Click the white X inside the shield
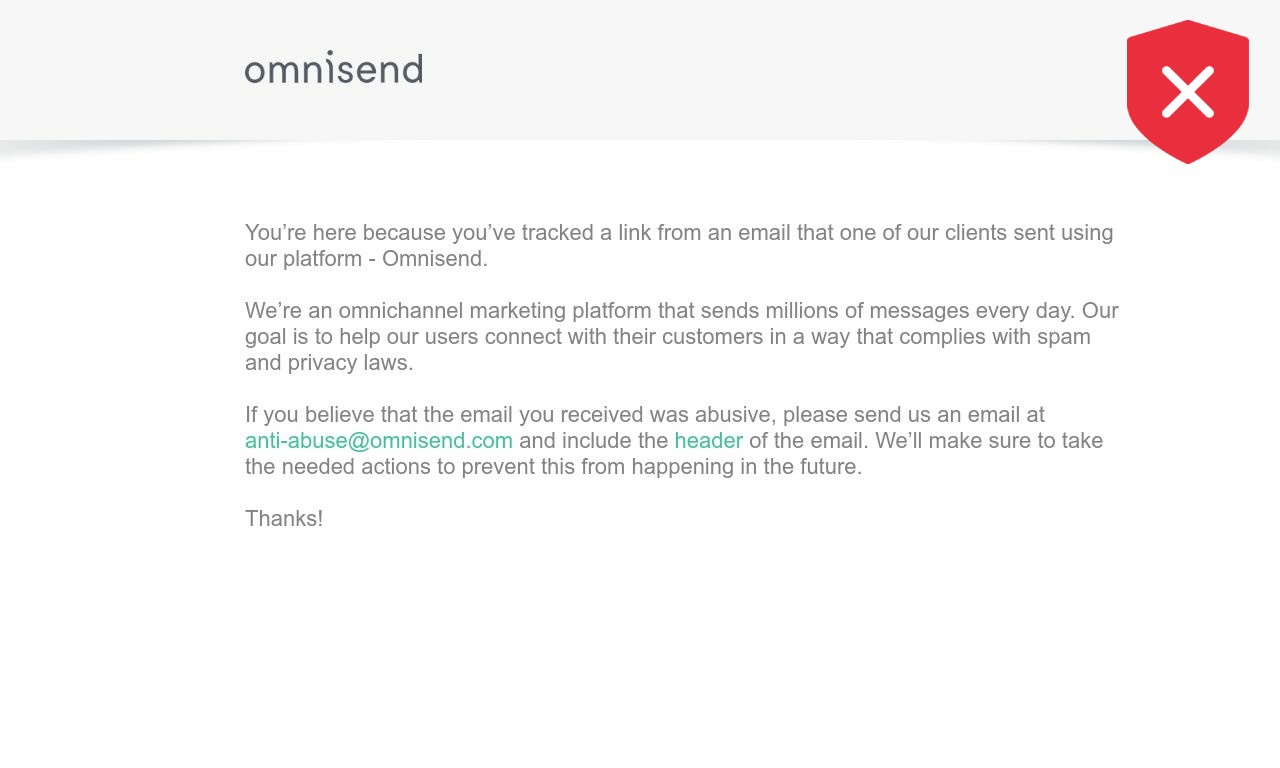 pos(1188,92)
